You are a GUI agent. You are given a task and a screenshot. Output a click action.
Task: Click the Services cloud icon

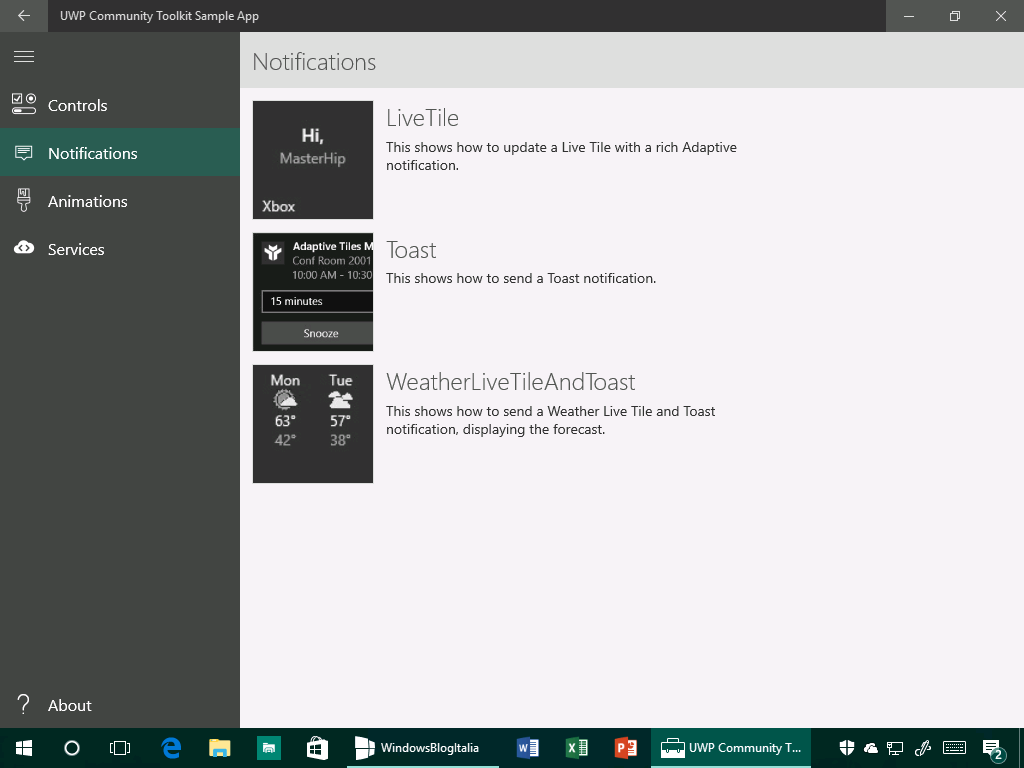coord(24,248)
